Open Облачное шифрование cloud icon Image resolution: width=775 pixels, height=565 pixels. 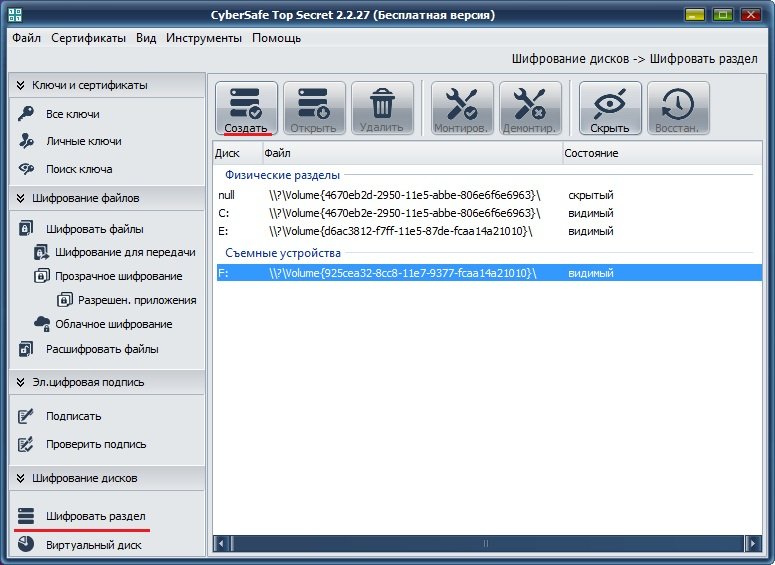[x=42, y=324]
